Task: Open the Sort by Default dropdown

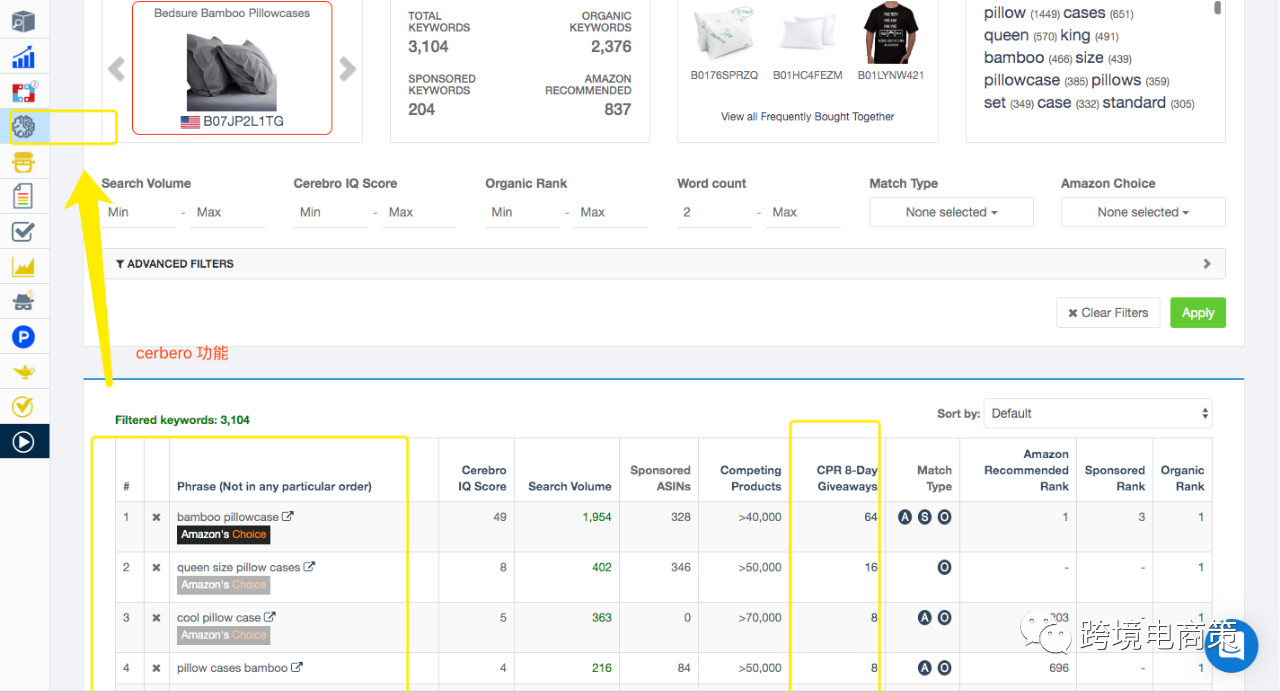Action: click(1098, 413)
